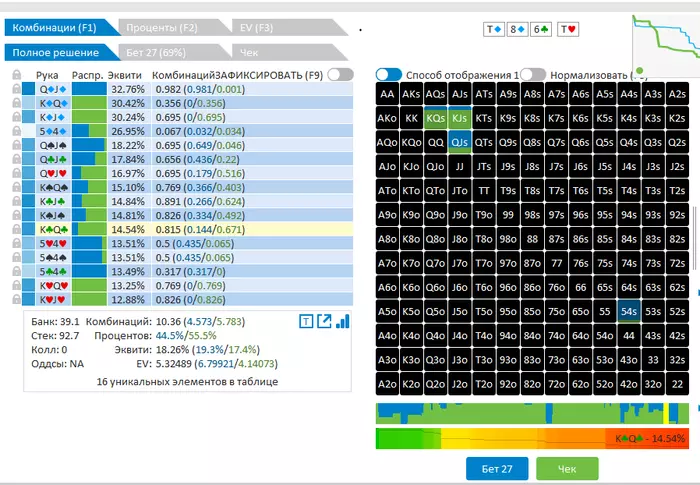Switch to EV (F3) tab
Screen dimensions: 700x485
(x=286, y=28)
